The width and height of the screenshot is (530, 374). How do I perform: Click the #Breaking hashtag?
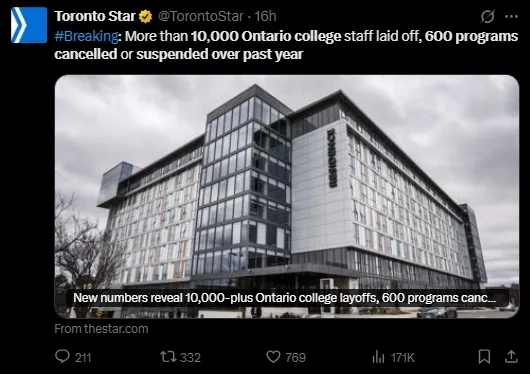[x=87, y=36]
